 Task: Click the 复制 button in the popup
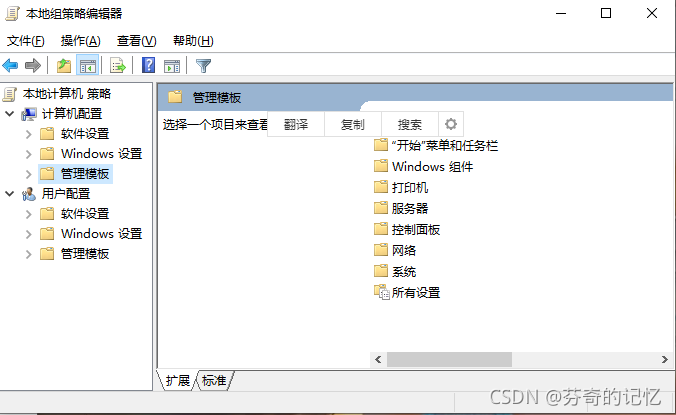click(353, 125)
